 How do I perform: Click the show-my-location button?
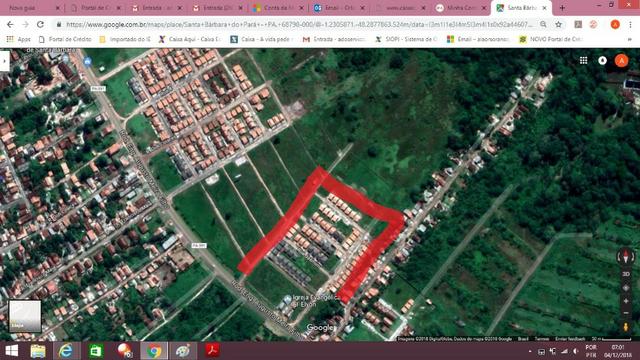click(x=626, y=288)
